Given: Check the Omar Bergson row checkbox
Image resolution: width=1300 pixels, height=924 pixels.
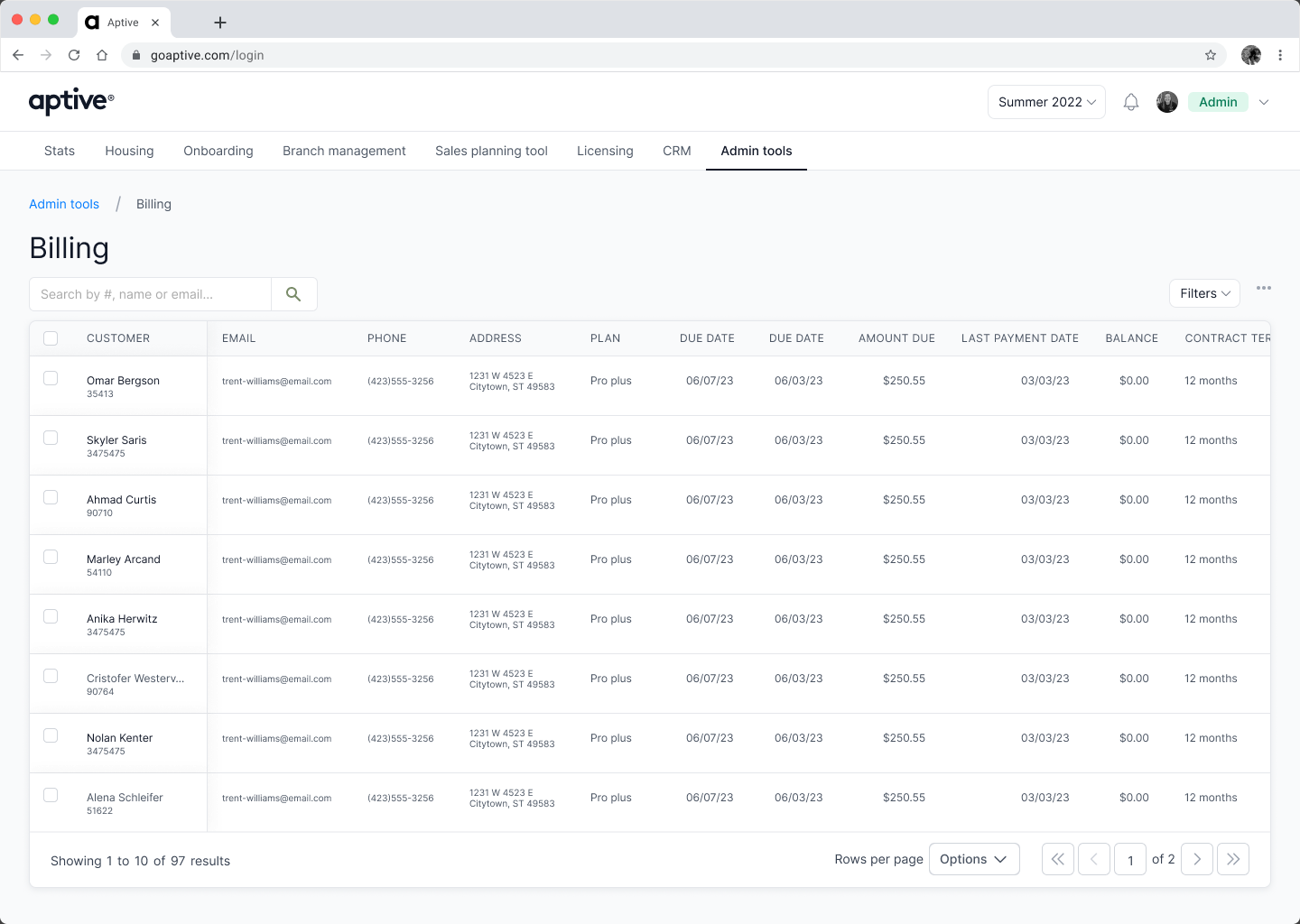Looking at the screenshot, I should pos(51,378).
